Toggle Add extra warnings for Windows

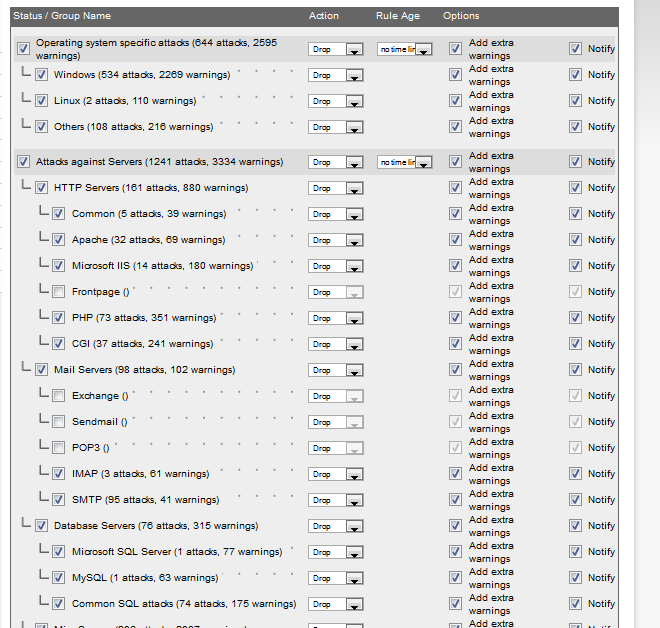[x=455, y=75]
